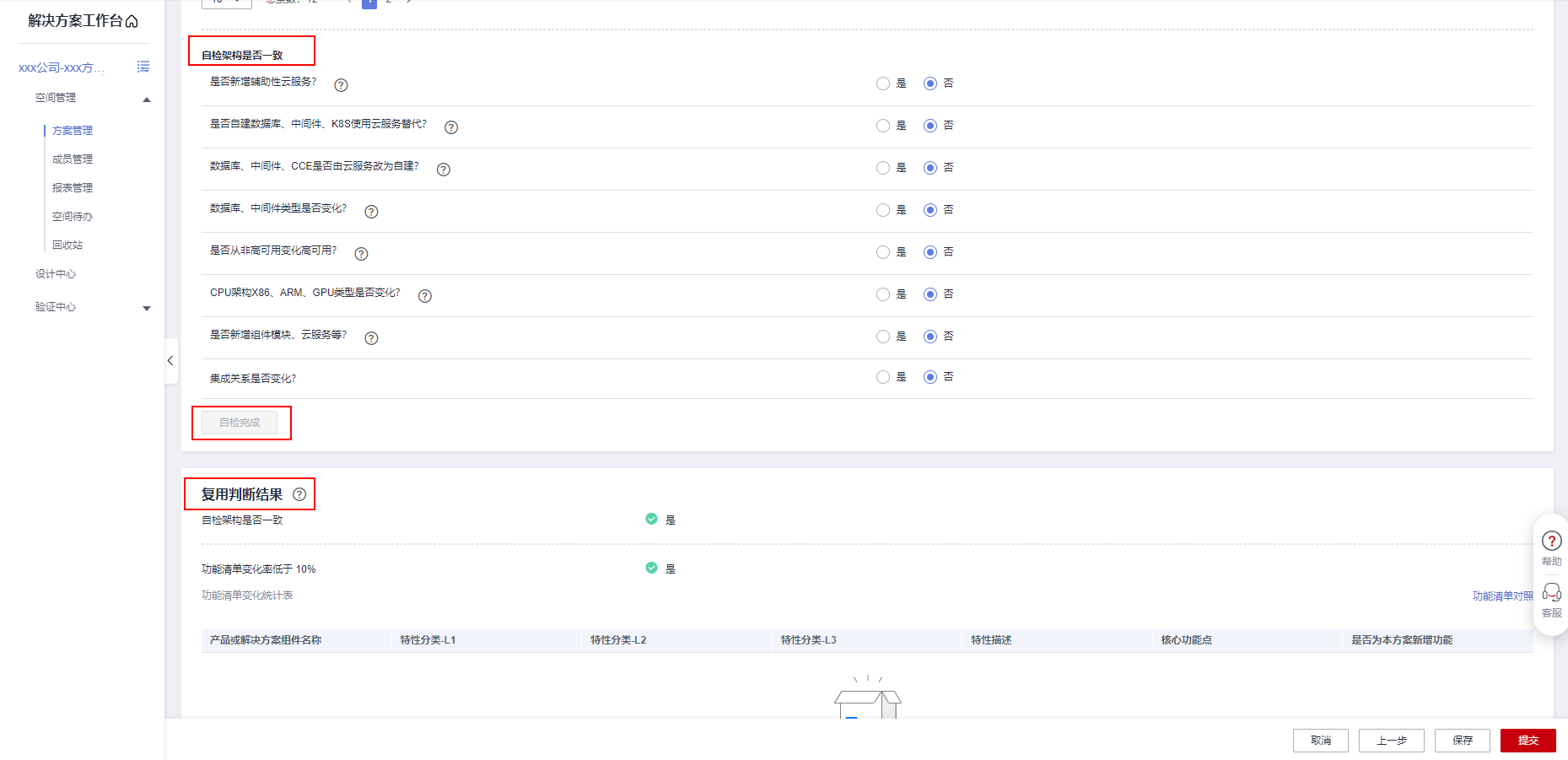Select 是 for CCE是否由云服务改为自建

click(x=883, y=168)
